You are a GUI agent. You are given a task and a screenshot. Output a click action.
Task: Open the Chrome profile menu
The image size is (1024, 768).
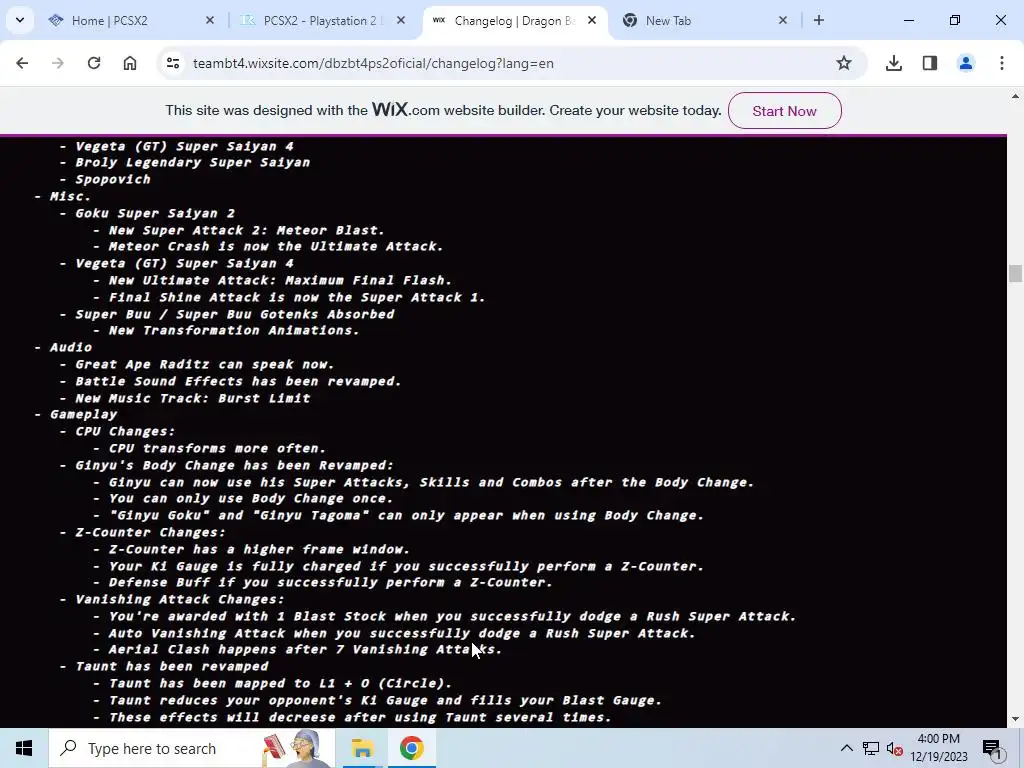point(966,63)
